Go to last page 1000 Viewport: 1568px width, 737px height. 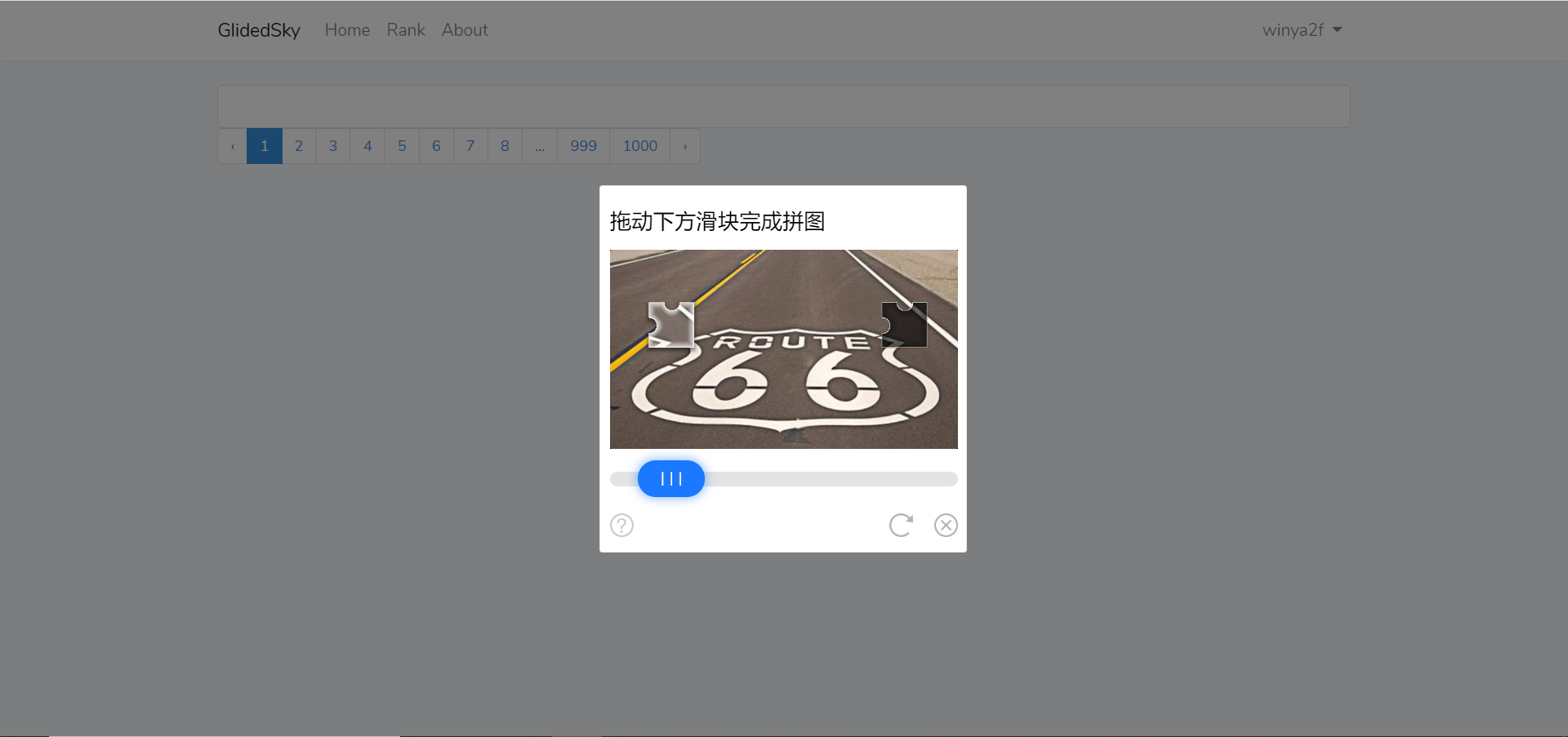(x=640, y=146)
